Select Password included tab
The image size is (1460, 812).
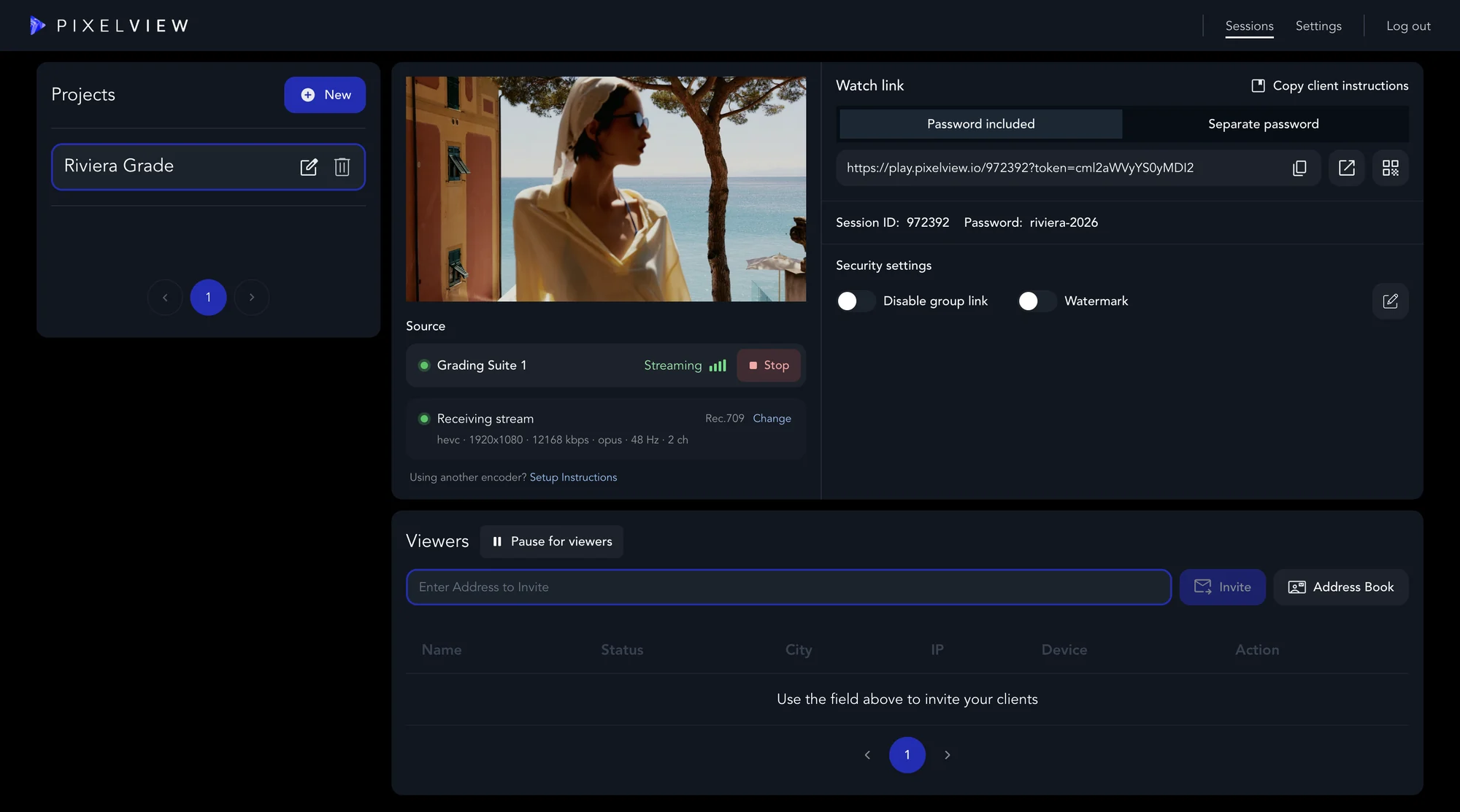(980, 124)
